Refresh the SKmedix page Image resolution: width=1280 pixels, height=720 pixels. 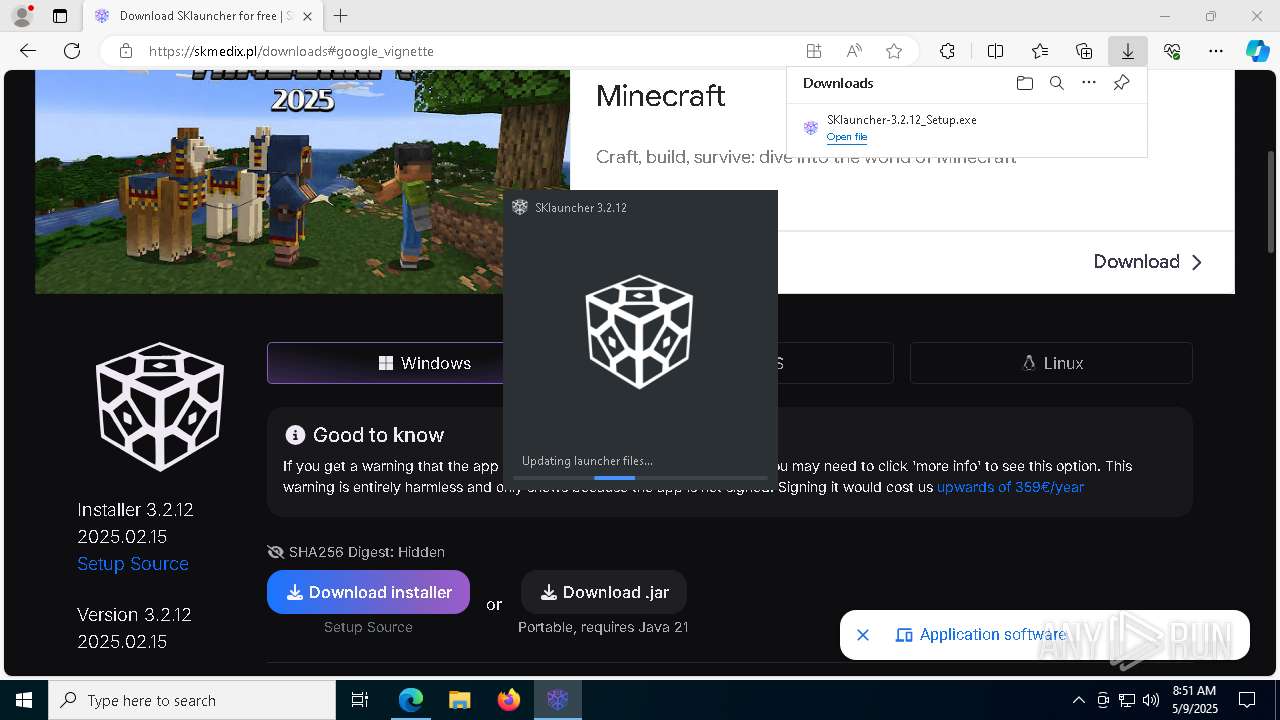72,51
